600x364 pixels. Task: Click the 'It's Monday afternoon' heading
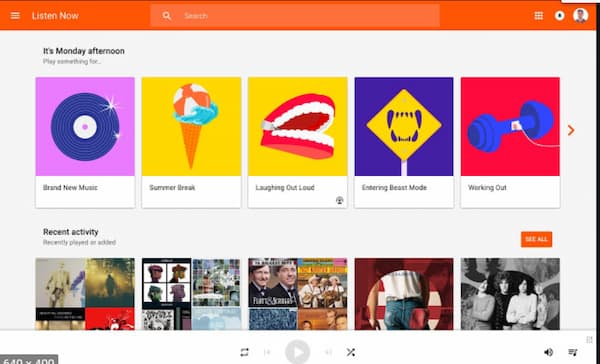[x=84, y=51]
